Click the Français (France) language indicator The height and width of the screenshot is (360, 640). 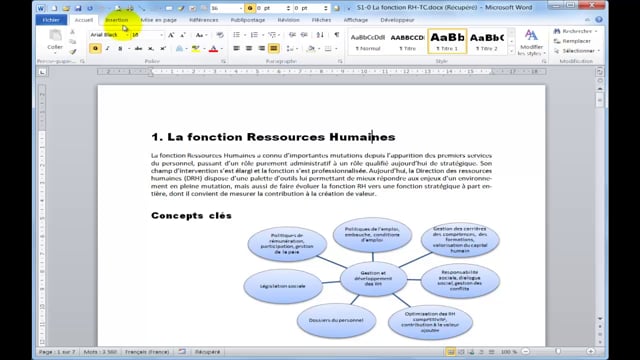tap(147, 351)
